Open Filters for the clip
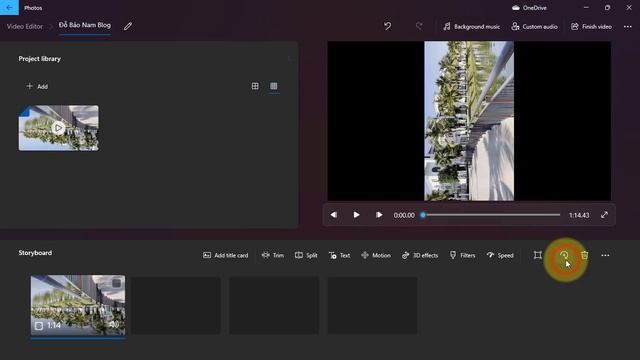Image resolution: width=640 pixels, height=360 pixels. point(462,256)
